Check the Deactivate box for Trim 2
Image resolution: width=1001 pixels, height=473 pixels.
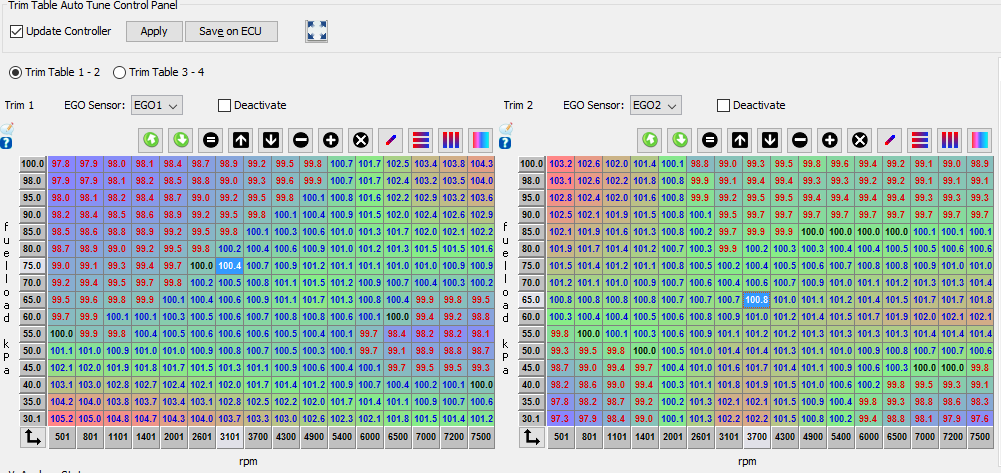(x=723, y=105)
